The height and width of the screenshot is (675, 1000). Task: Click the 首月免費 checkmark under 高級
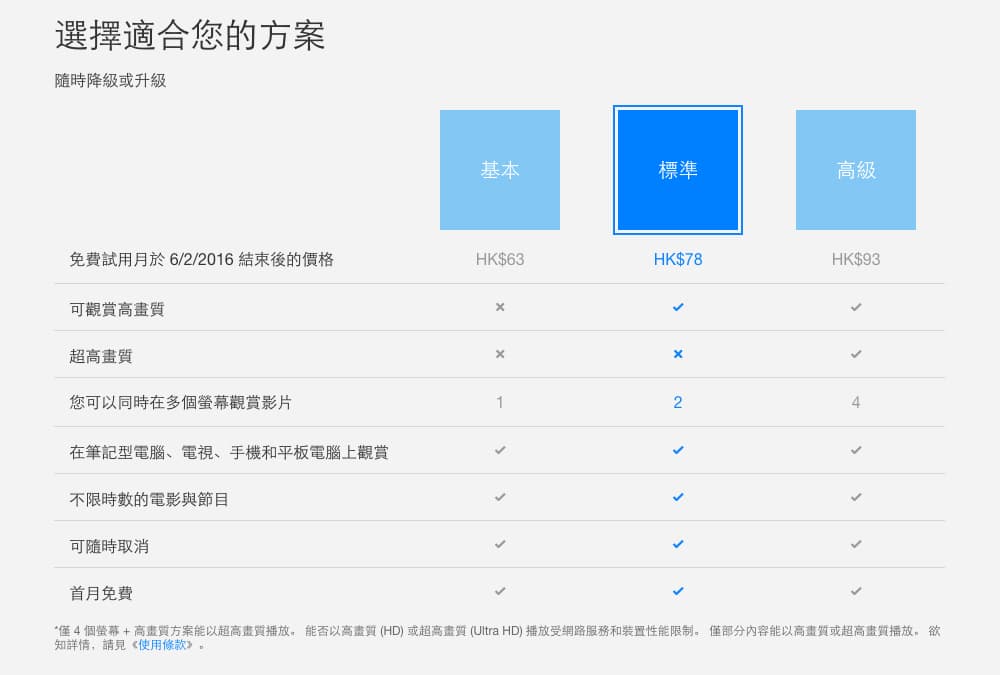tap(856, 591)
